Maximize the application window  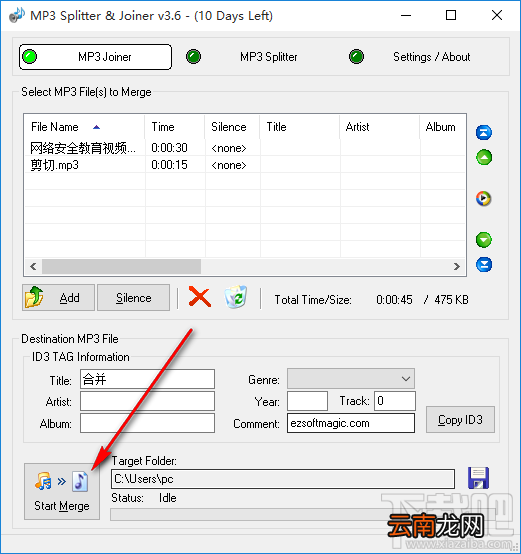coord(451,15)
